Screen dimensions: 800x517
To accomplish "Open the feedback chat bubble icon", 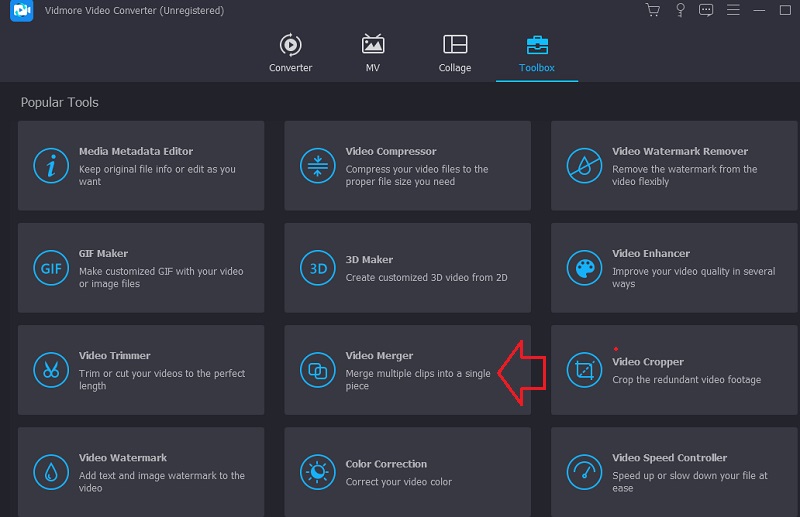I will tap(706, 11).
